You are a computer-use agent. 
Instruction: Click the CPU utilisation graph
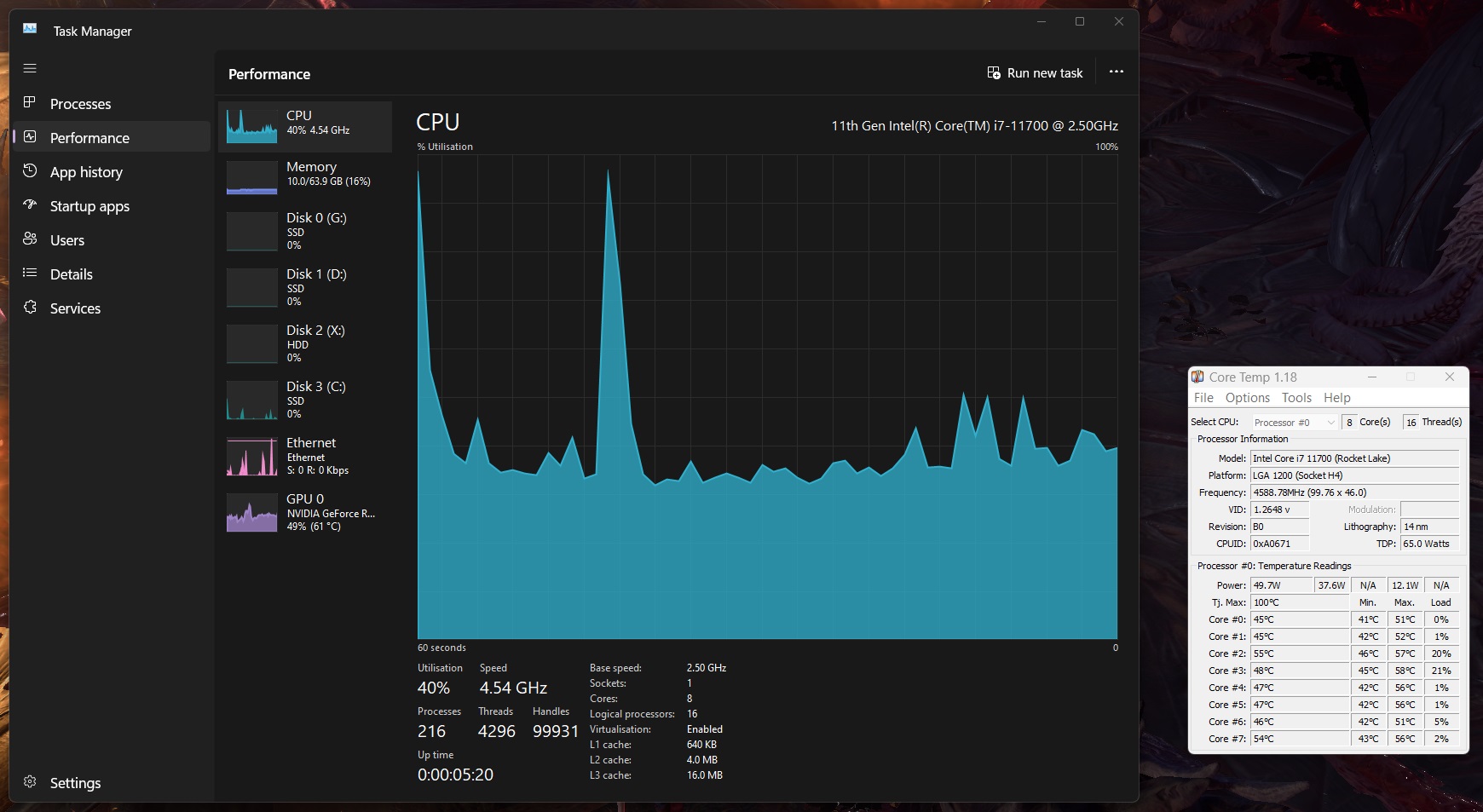767,397
